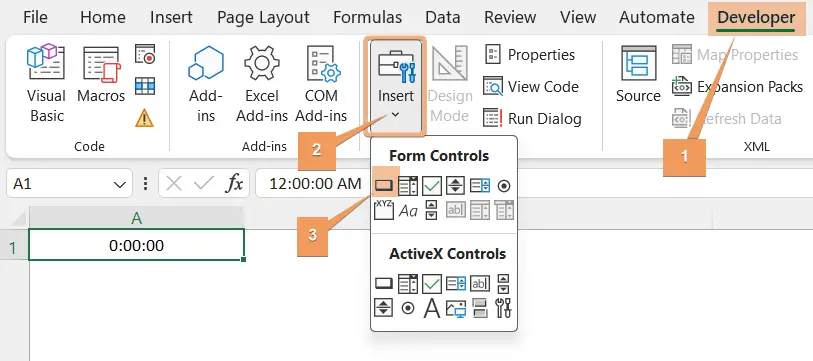Open COM Add-ins dialog
The height and width of the screenshot is (361, 813).
tap(321, 83)
